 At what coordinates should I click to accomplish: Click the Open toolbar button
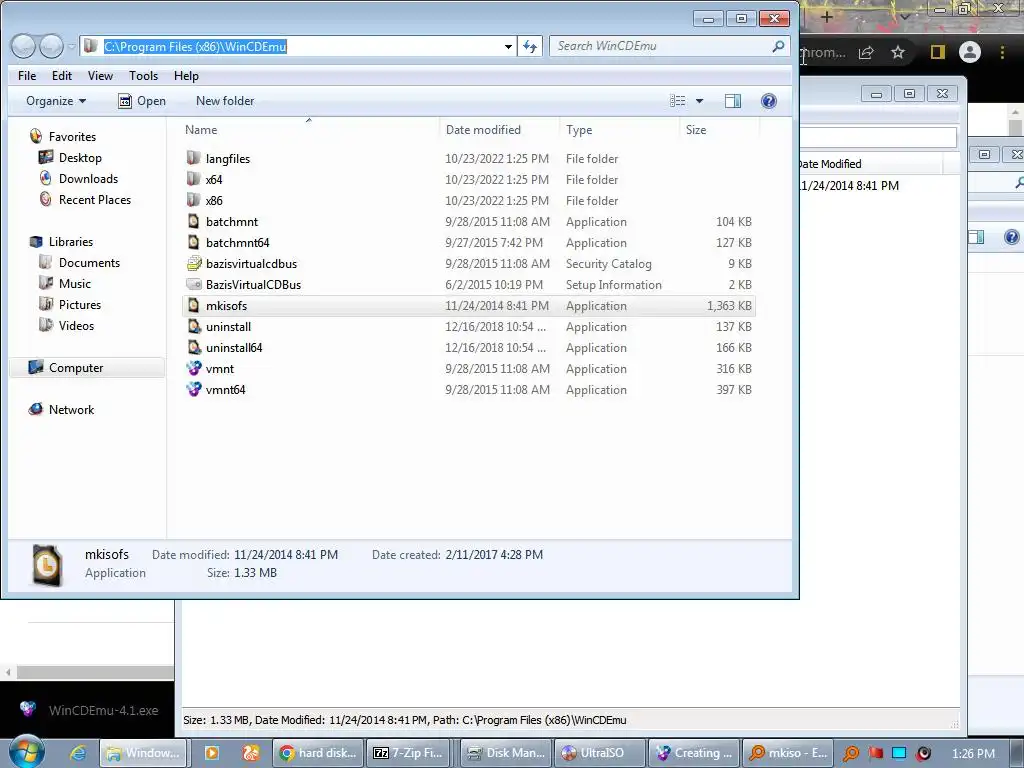pyautogui.click(x=142, y=101)
